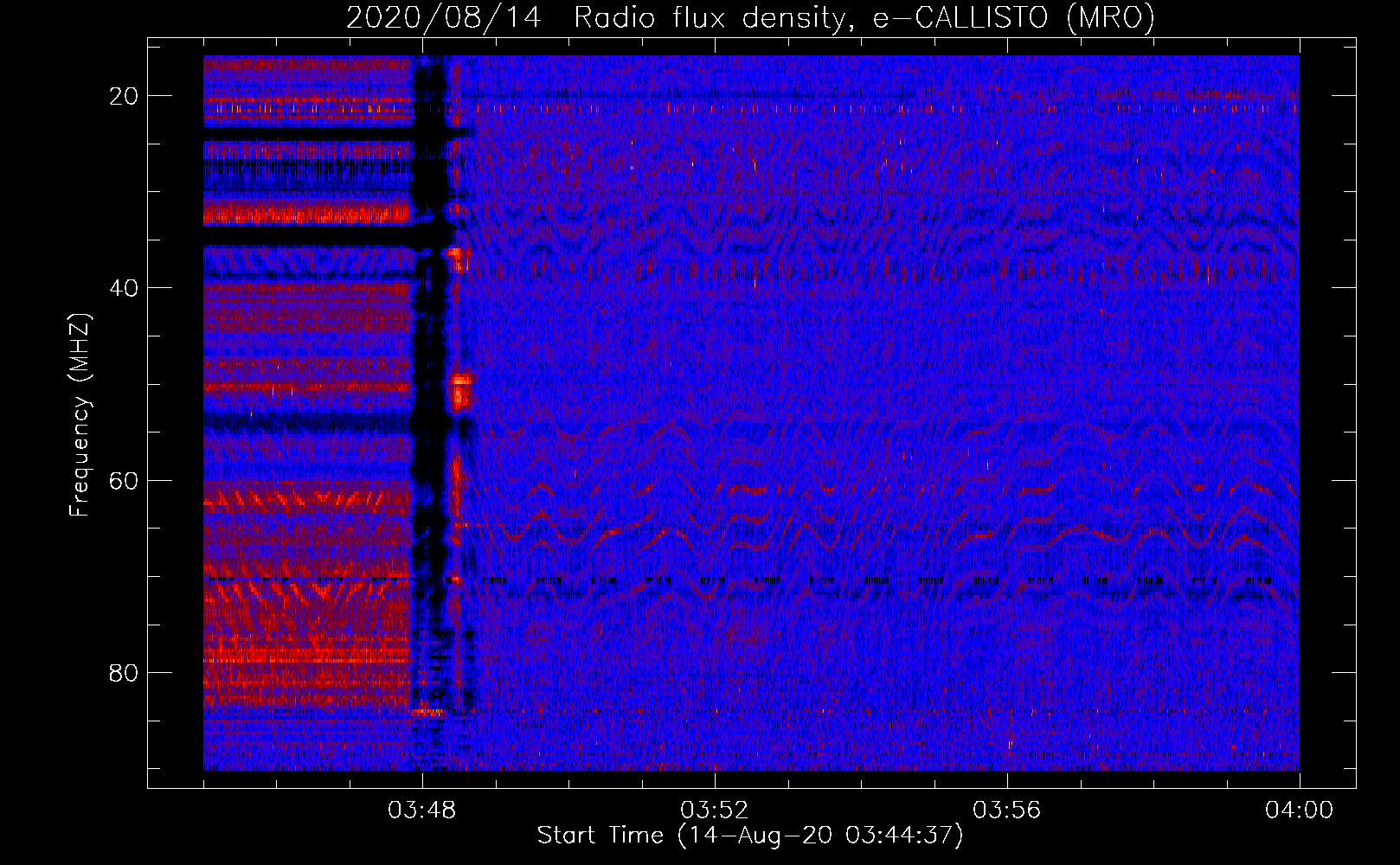
Task: Click the 03:52 time tick label
Action: pos(715,811)
